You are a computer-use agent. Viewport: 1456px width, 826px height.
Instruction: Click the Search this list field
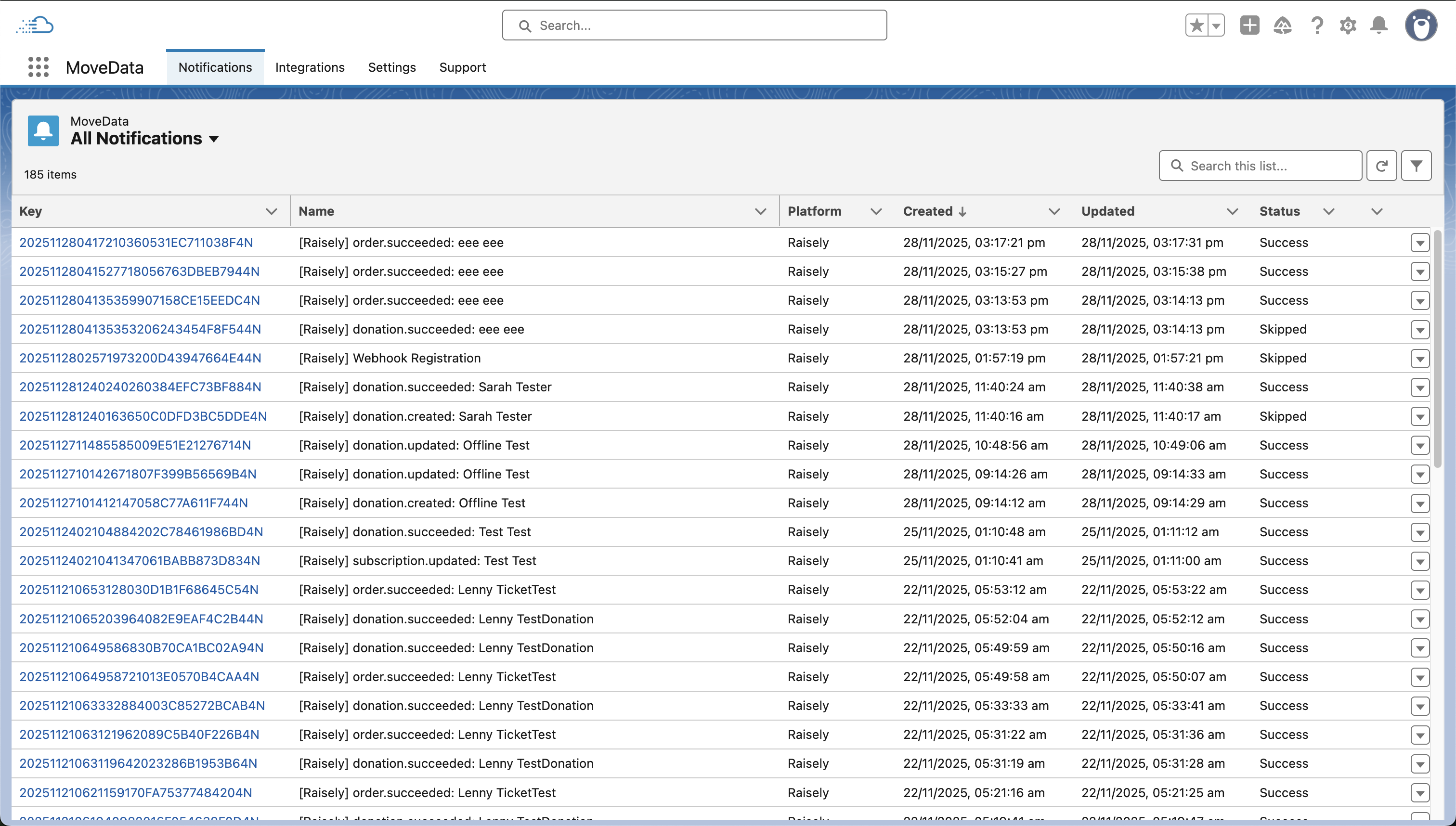point(1260,165)
